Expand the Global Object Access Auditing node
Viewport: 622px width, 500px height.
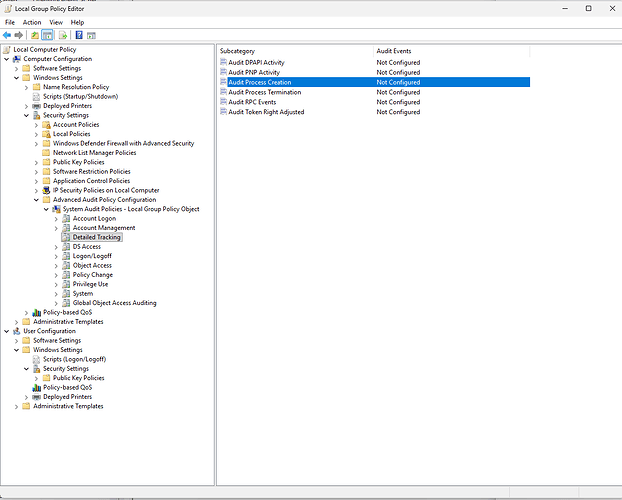(56, 303)
